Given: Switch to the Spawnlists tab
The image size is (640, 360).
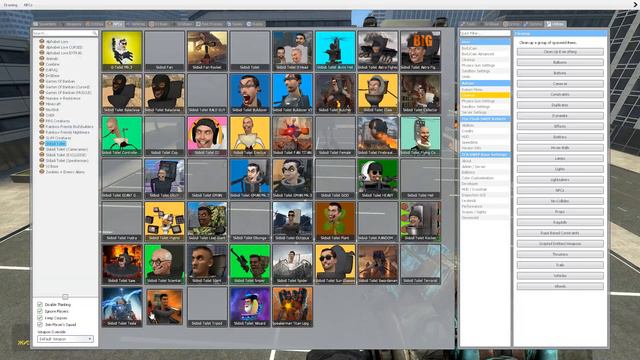Looking at the screenshot, I should pos(45,24).
